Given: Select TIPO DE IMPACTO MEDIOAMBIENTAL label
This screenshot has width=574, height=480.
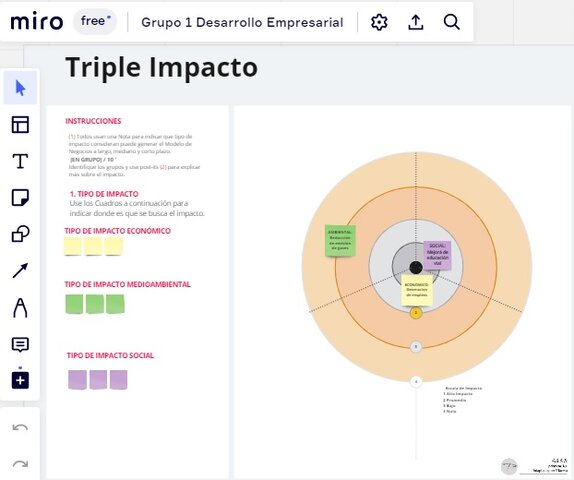Looking at the screenshot, I should (x=128, y=284).
